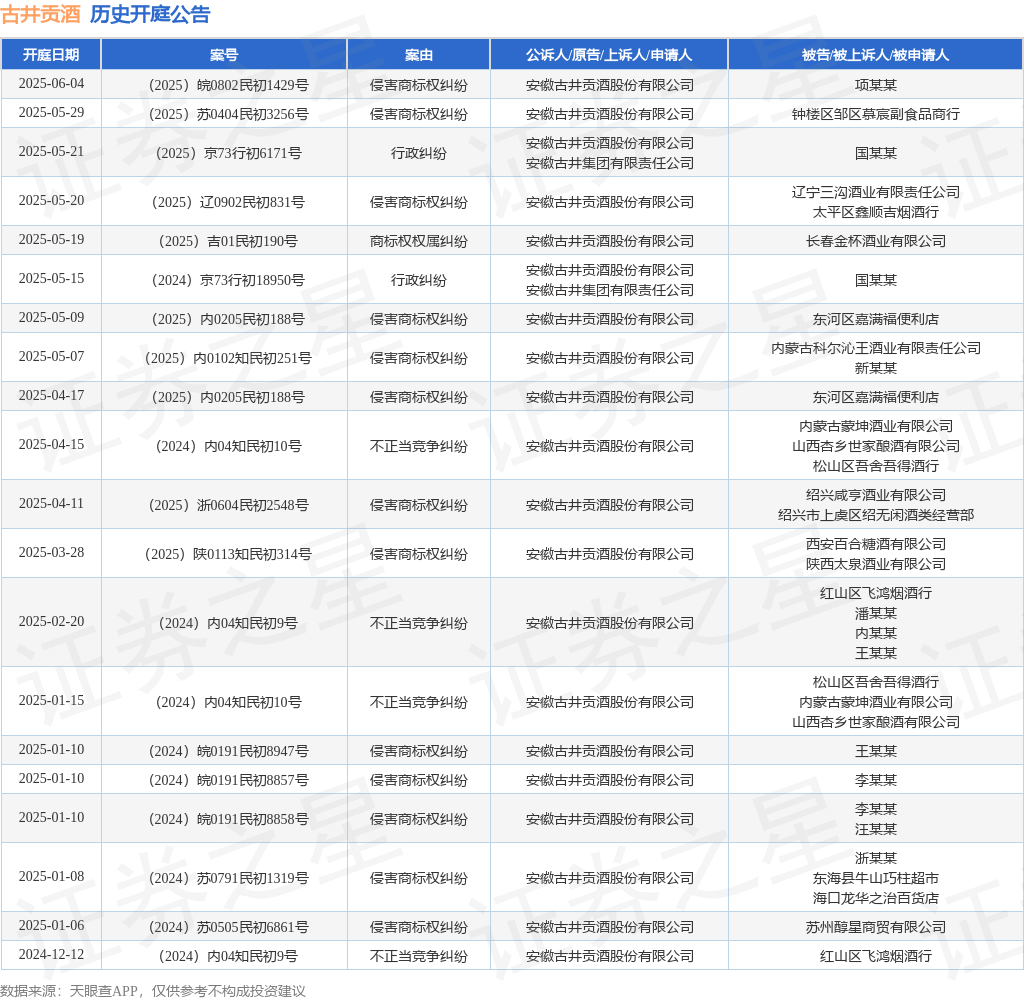Click defendant 长春金杯酒业有限公司
The height and width of the screenshot is (1000, 1024).
pyautogui.click(x=876, y=242)
